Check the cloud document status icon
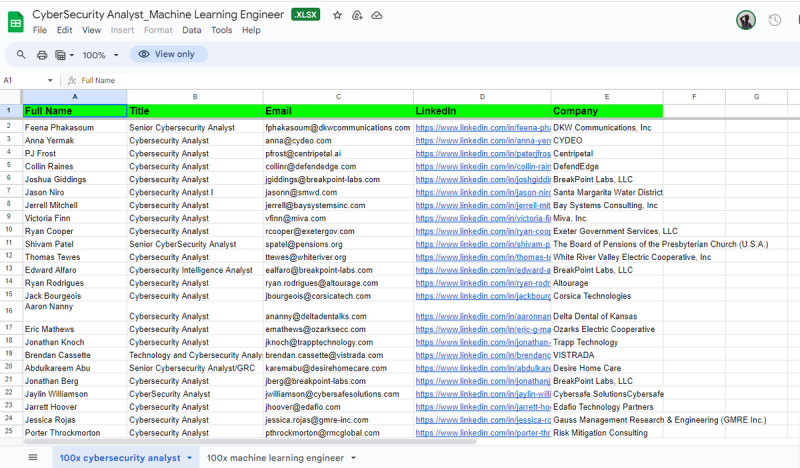 tap(377, 15)
